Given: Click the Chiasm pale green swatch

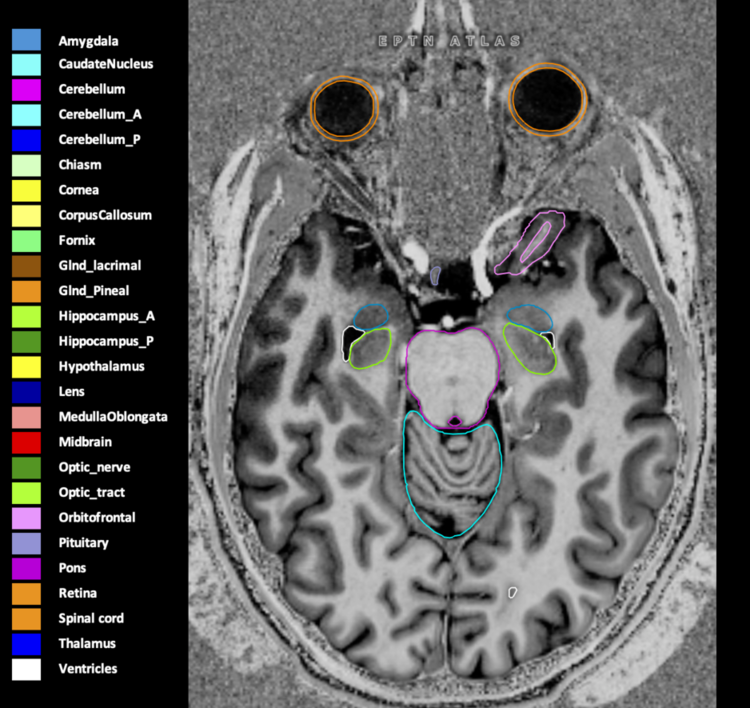Looking at the screenshot, I should tap(26, 165).
